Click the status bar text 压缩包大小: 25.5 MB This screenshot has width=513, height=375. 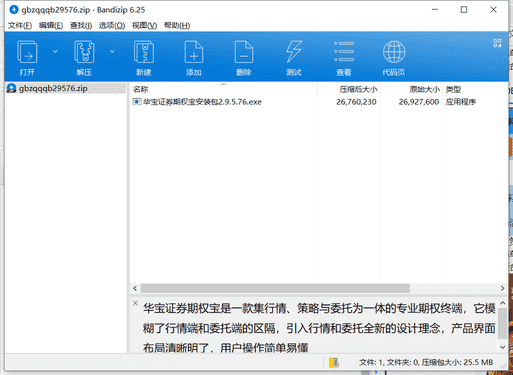[457, 362]
